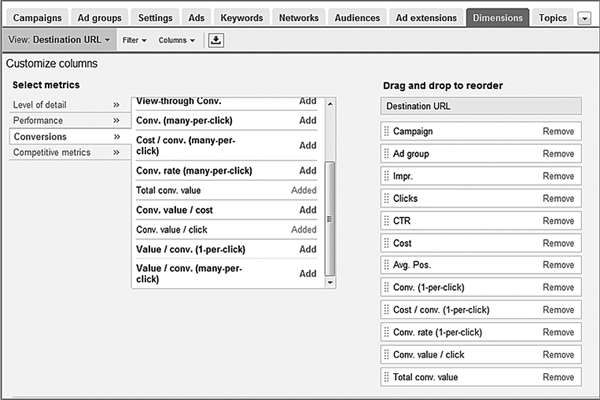Switch to the Keywords tab
The width and height of the screenshot is (600, 400).
pos(241,18)
